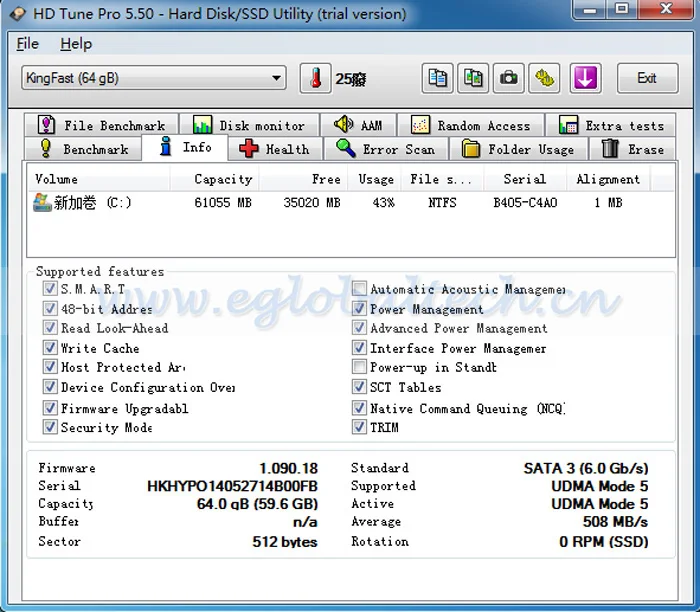Toggle the TRIM checkbox
This screenshot has width=700, height=612.
coord(359,427)
